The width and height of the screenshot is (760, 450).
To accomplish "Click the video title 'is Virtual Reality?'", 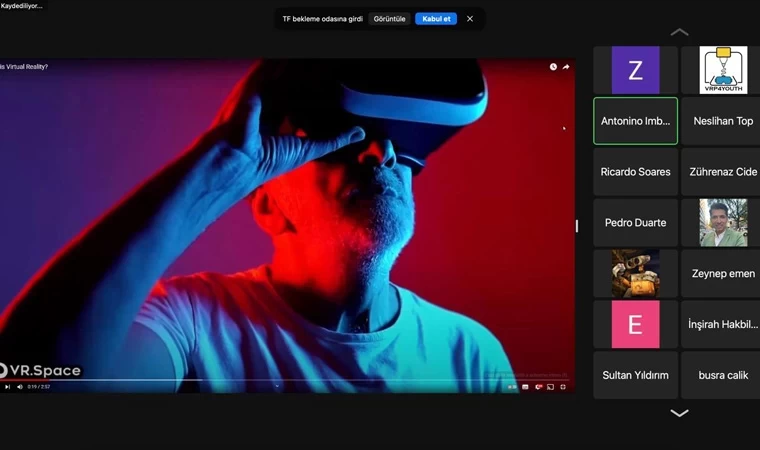I will pyautogui.click(x=24, y=67).
